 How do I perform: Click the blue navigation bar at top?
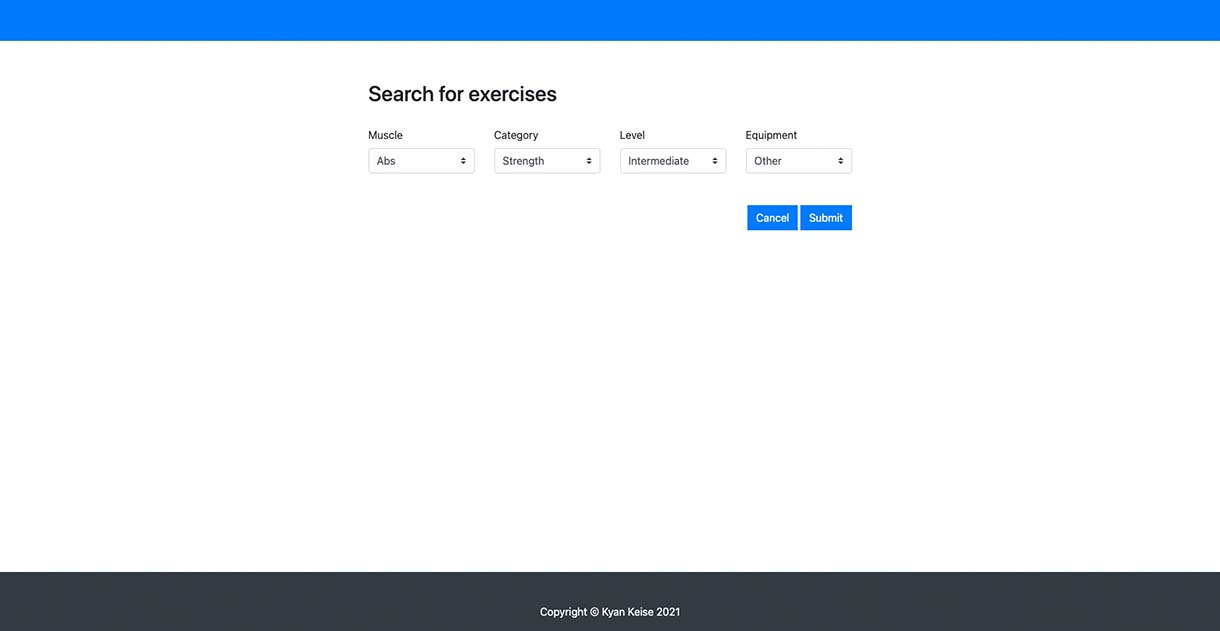(x=610, y=20)
